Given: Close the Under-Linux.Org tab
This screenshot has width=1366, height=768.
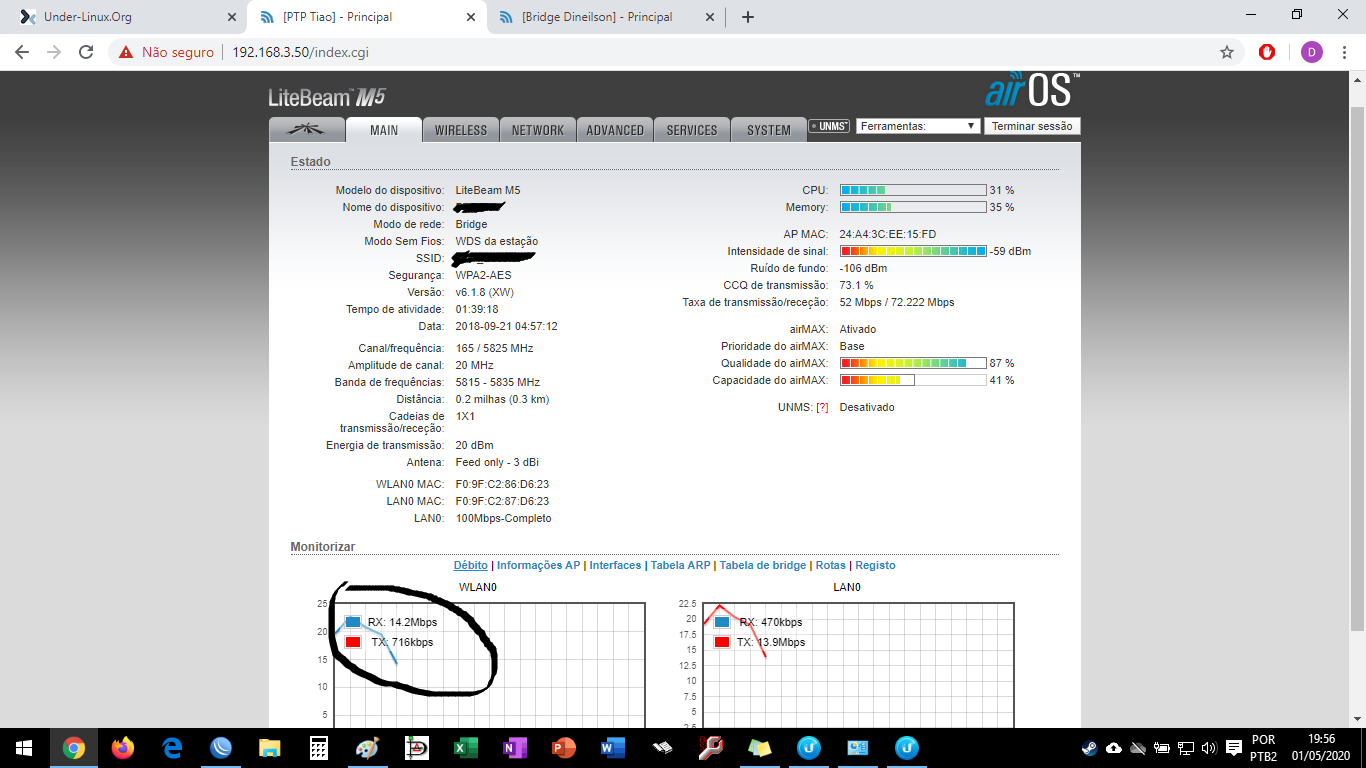Looking at the screenshot, I should 232,17.
